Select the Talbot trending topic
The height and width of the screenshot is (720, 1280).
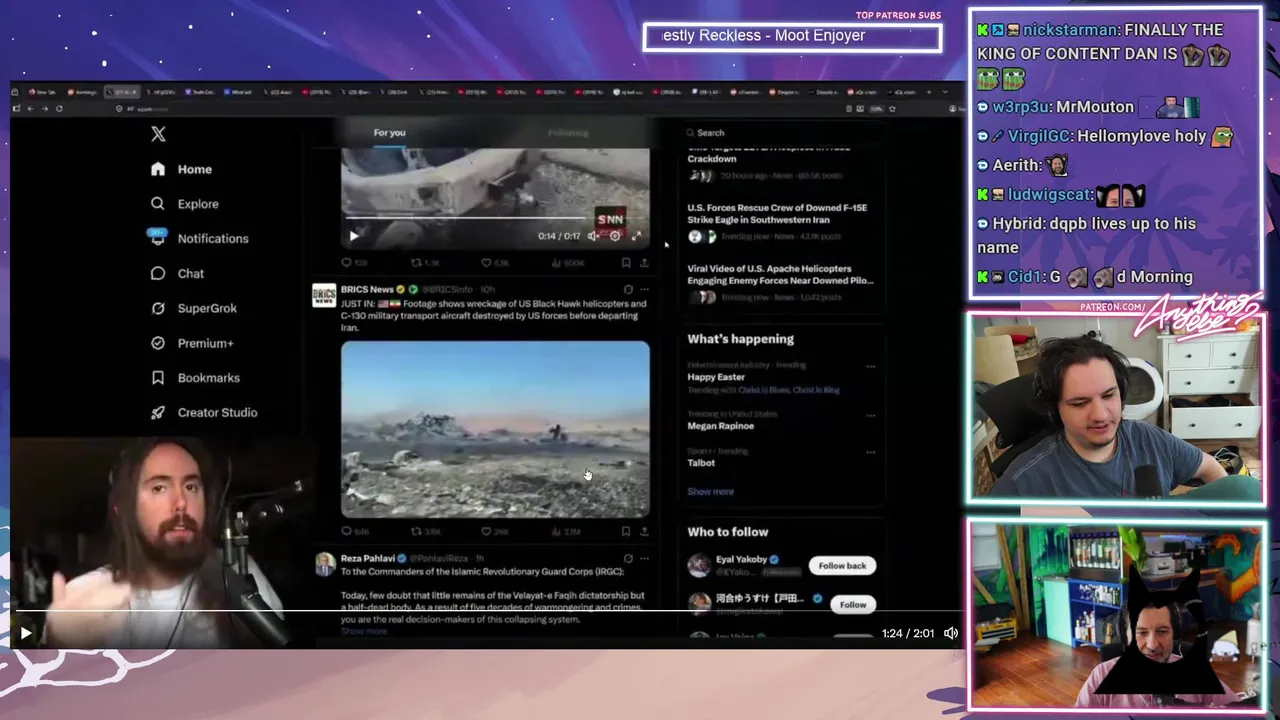click(701, 463)
